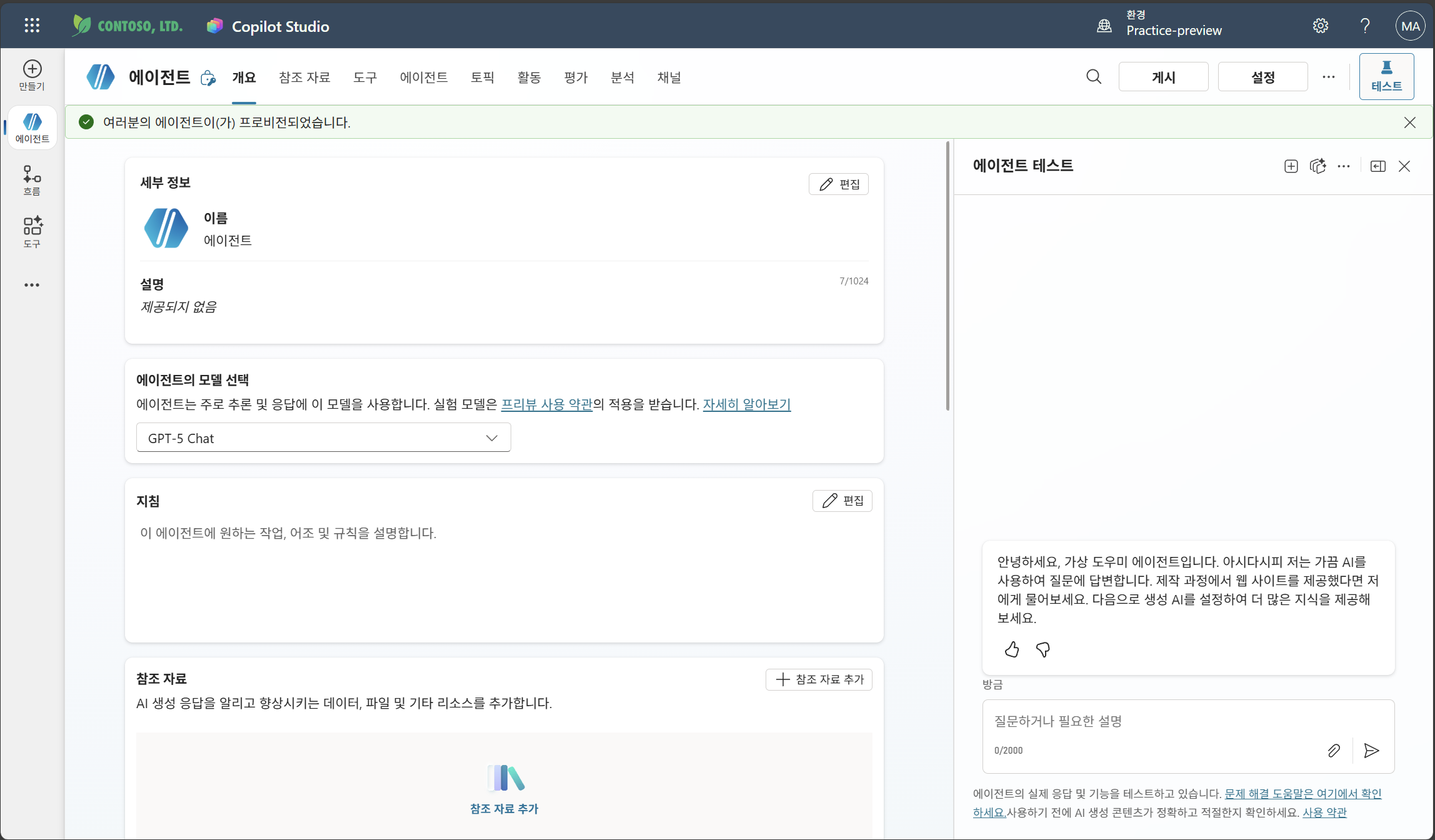The image size is (1435, 840).
Task: Click the thumbs down feedback icon
Action: click(x=1043, y=649)
